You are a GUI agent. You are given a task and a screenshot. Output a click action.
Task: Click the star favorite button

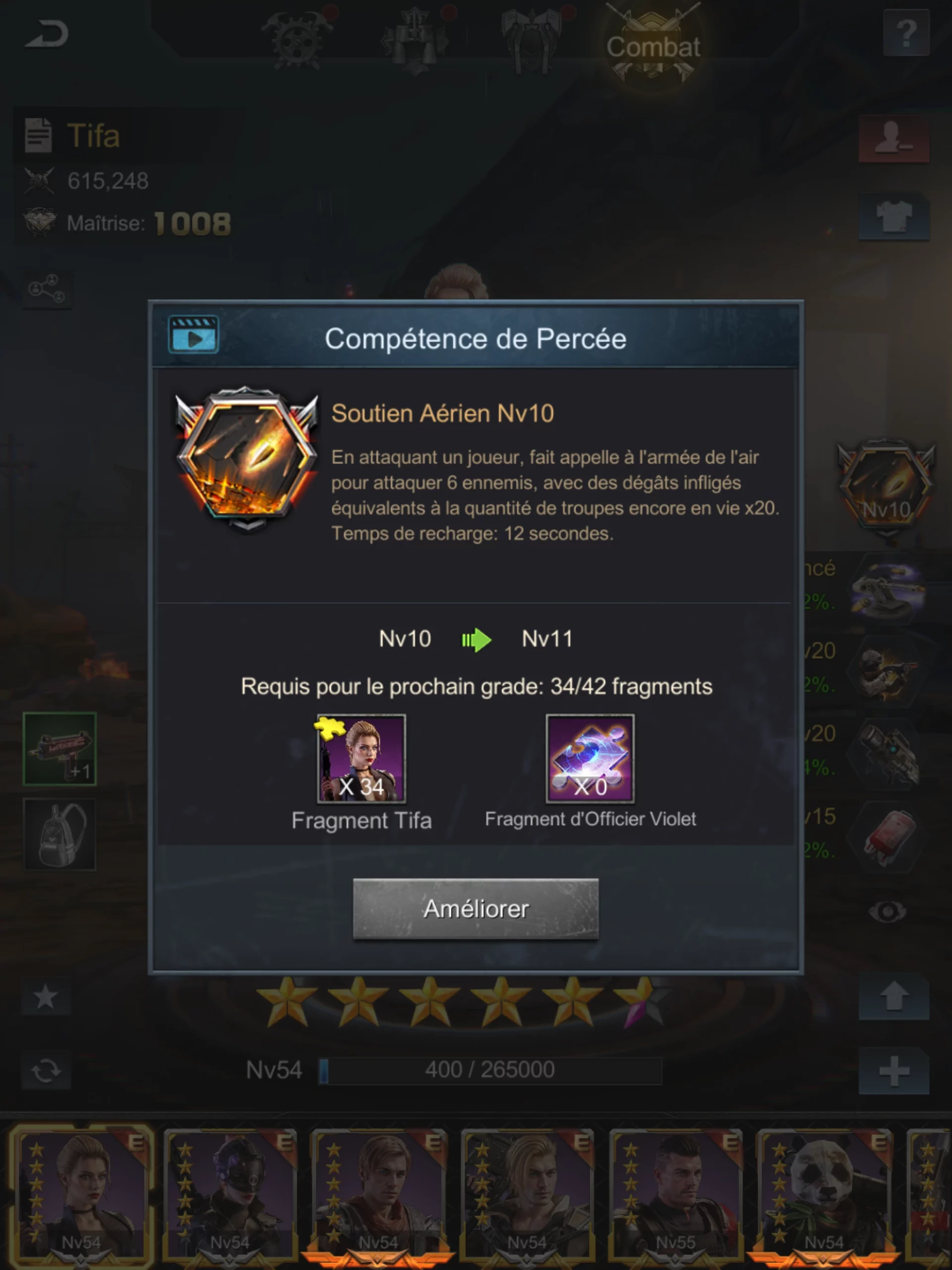click(x=46, y=997)
